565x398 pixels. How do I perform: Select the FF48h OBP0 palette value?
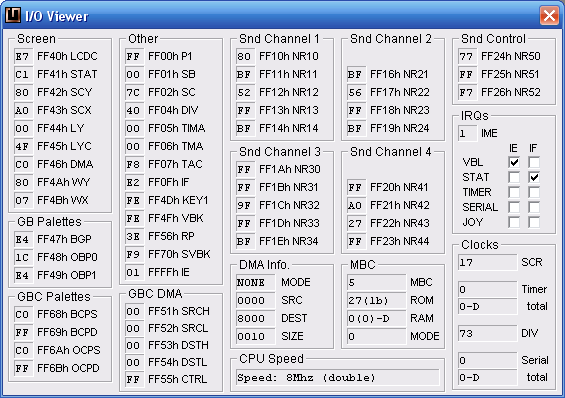point(23,258)
